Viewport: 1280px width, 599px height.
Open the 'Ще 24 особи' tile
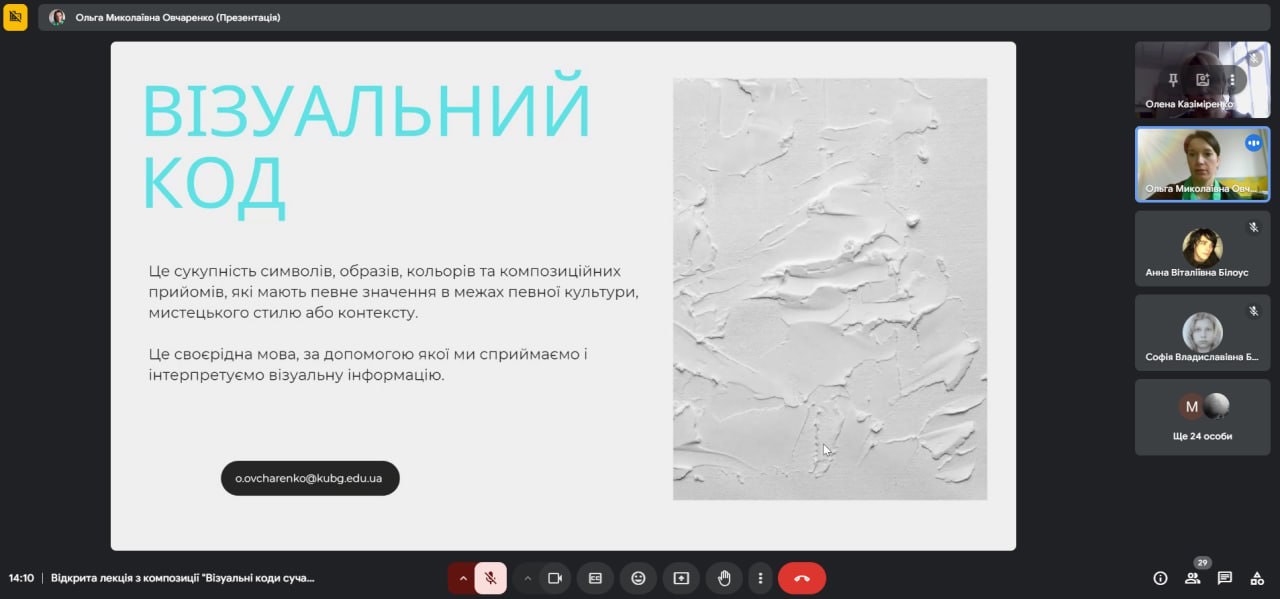tap(1203, 416)
